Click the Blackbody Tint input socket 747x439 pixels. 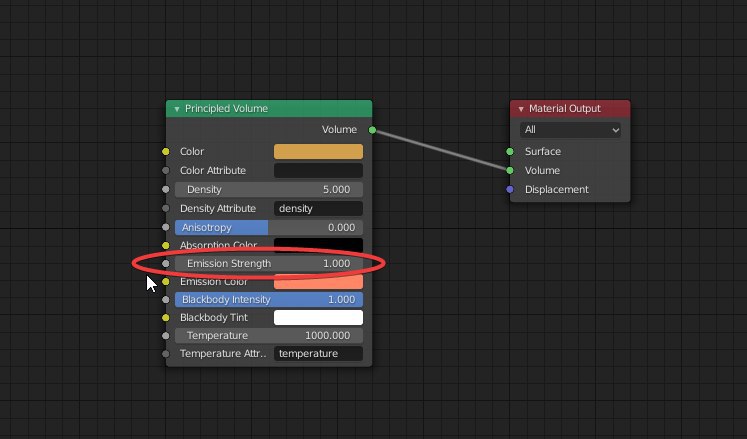pyautogui.click(x=166, y=317)
